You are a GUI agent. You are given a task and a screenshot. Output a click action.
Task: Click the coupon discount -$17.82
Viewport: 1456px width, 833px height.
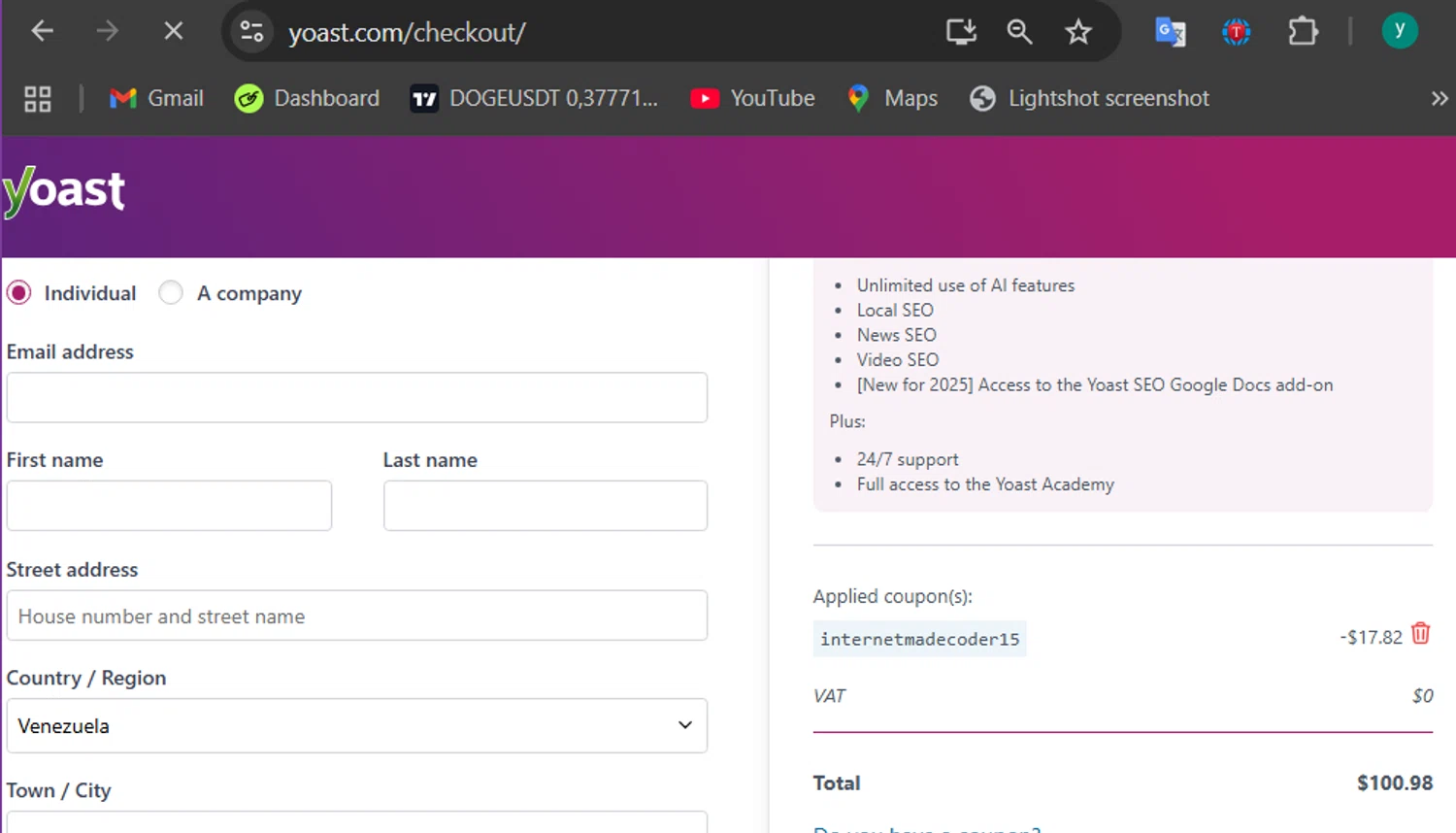tap(1372, 637)
